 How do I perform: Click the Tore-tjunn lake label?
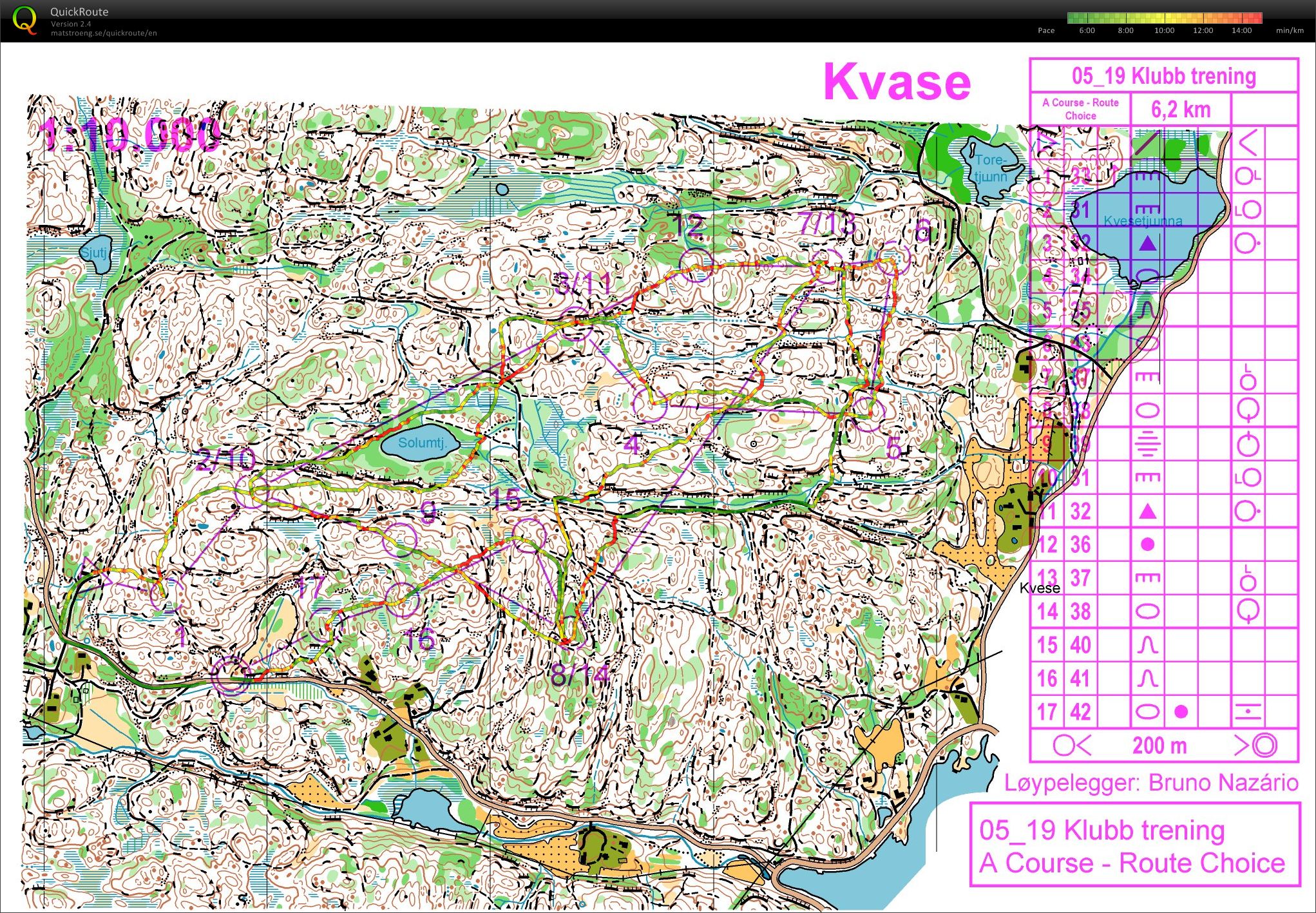point(990,168)
